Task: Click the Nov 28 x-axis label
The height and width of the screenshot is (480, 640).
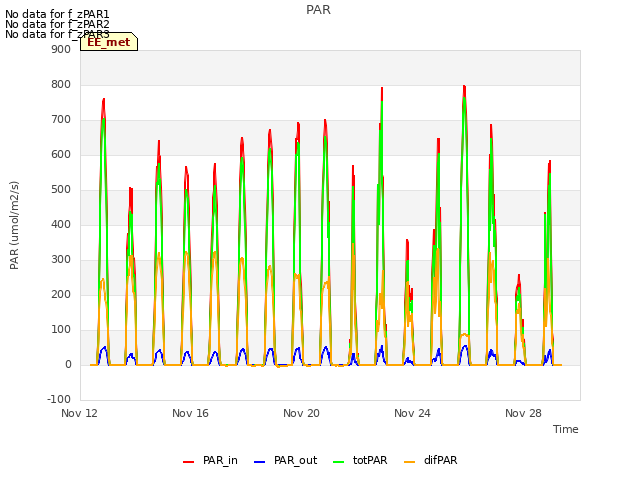Action: point(523,413)
